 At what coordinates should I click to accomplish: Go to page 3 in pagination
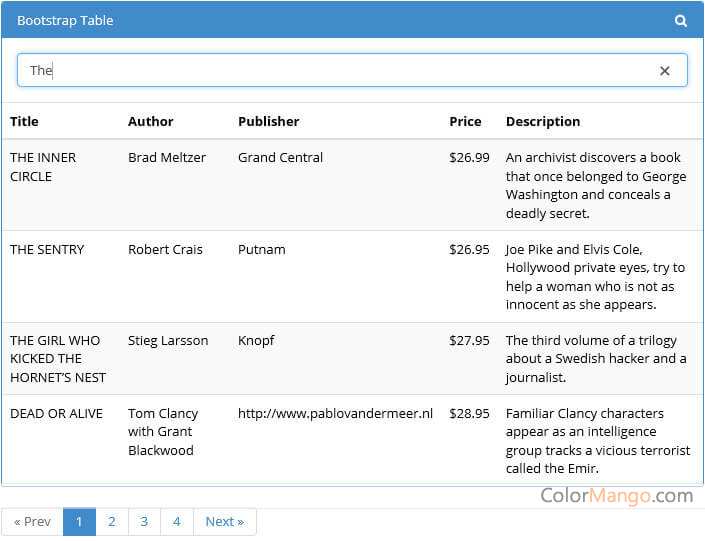pos(144,522)
